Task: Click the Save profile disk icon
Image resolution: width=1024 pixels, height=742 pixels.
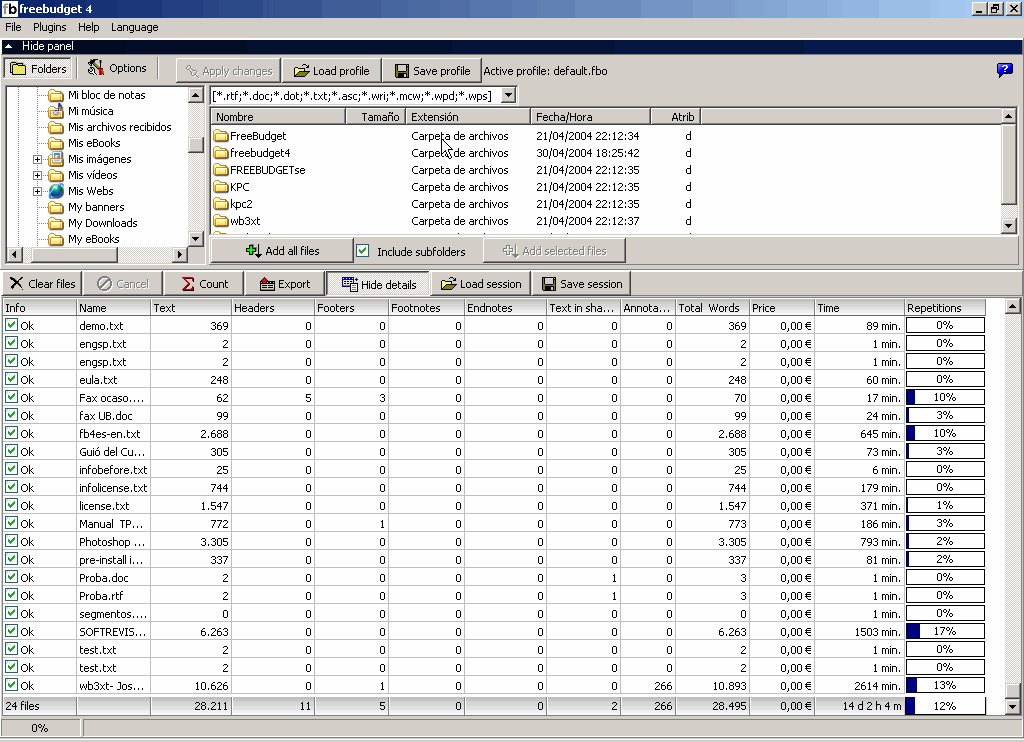Action: (x=401, y=71)
